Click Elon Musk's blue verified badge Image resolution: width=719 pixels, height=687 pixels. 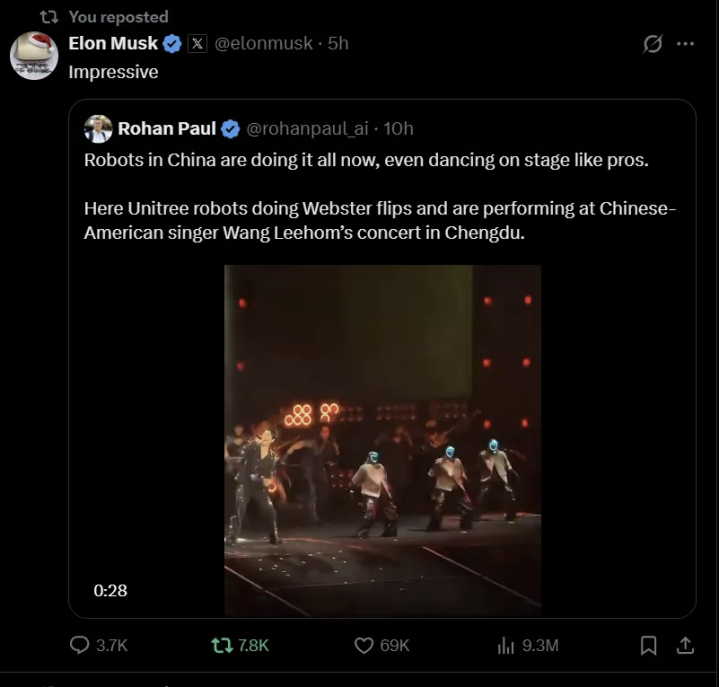tap(172, 44)
